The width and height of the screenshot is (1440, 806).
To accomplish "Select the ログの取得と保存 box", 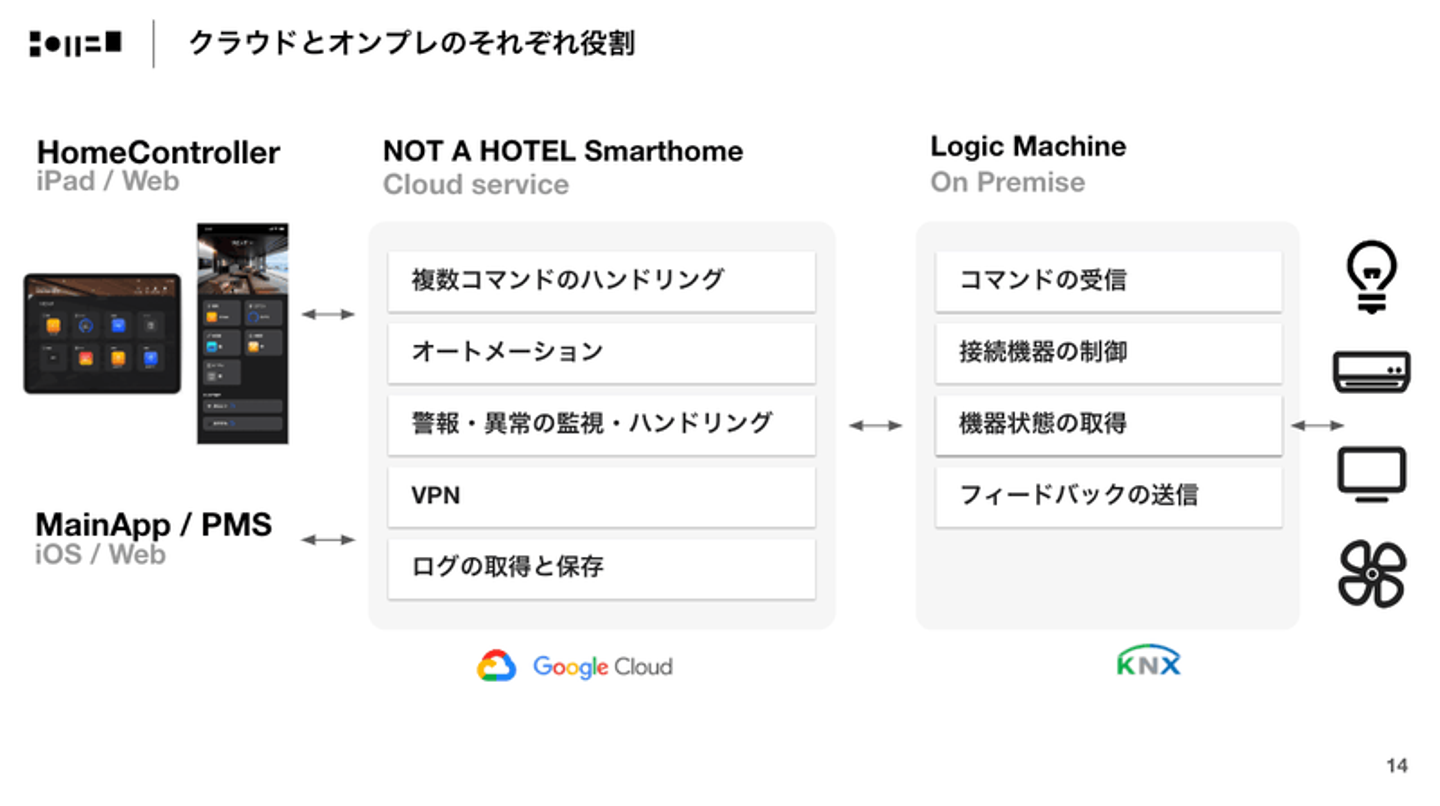I will pos(601,568).
